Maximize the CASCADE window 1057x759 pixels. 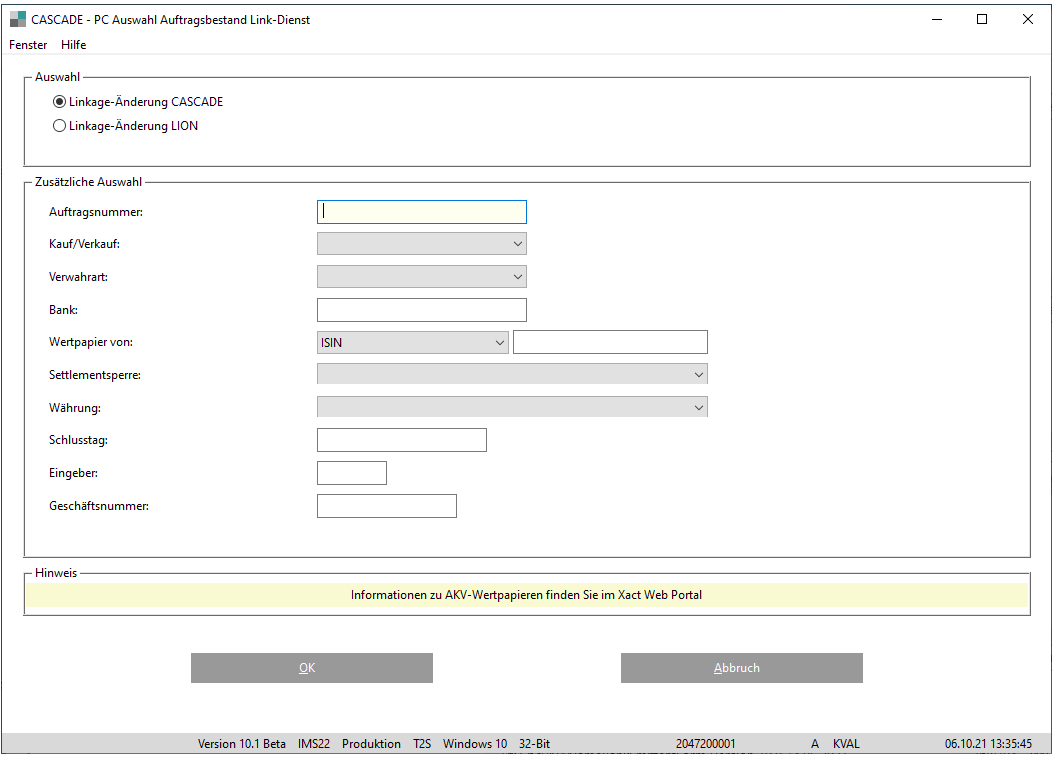tap(982, 19)
